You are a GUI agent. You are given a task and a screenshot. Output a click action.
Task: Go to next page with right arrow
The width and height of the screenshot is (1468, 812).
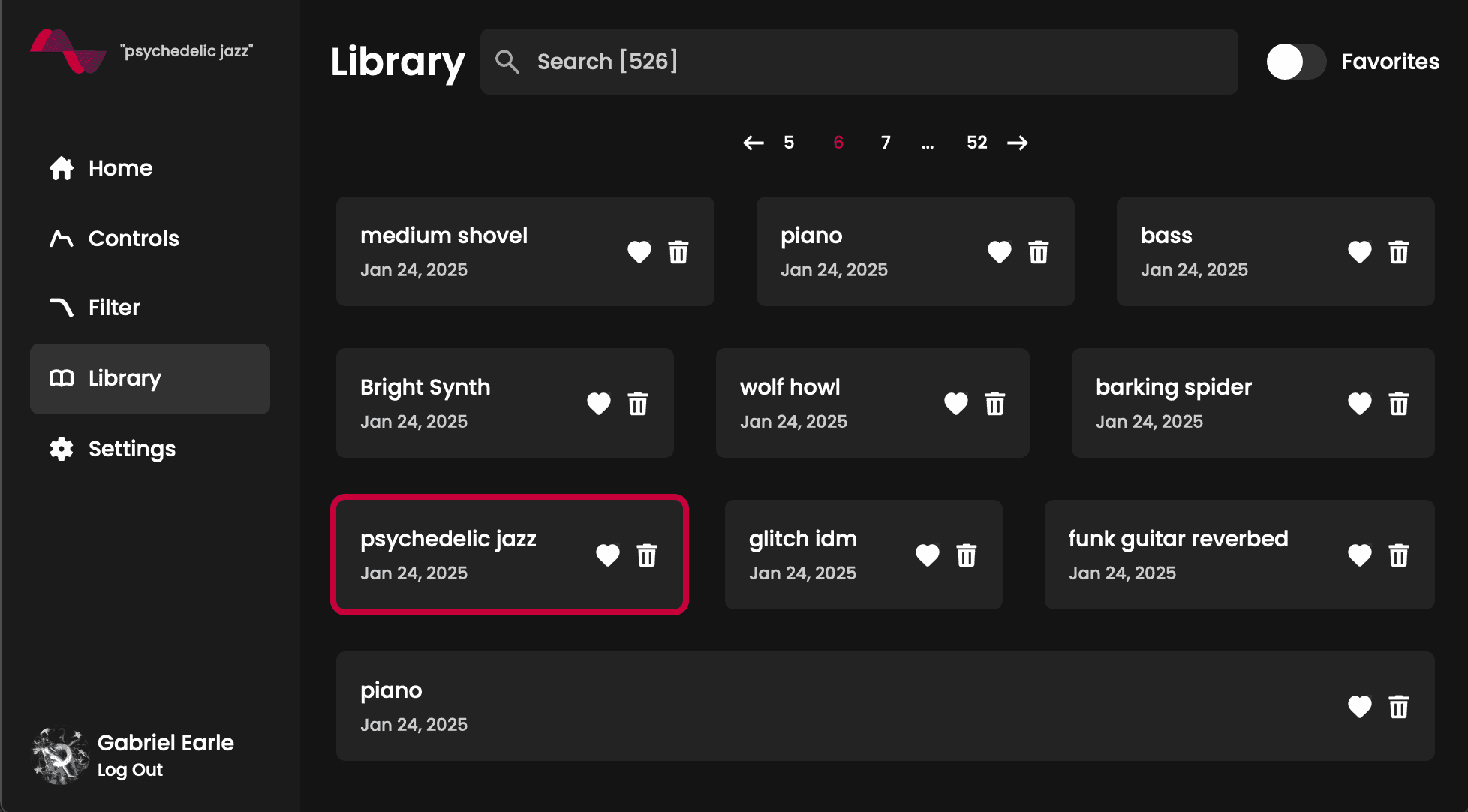[1018, 143]
